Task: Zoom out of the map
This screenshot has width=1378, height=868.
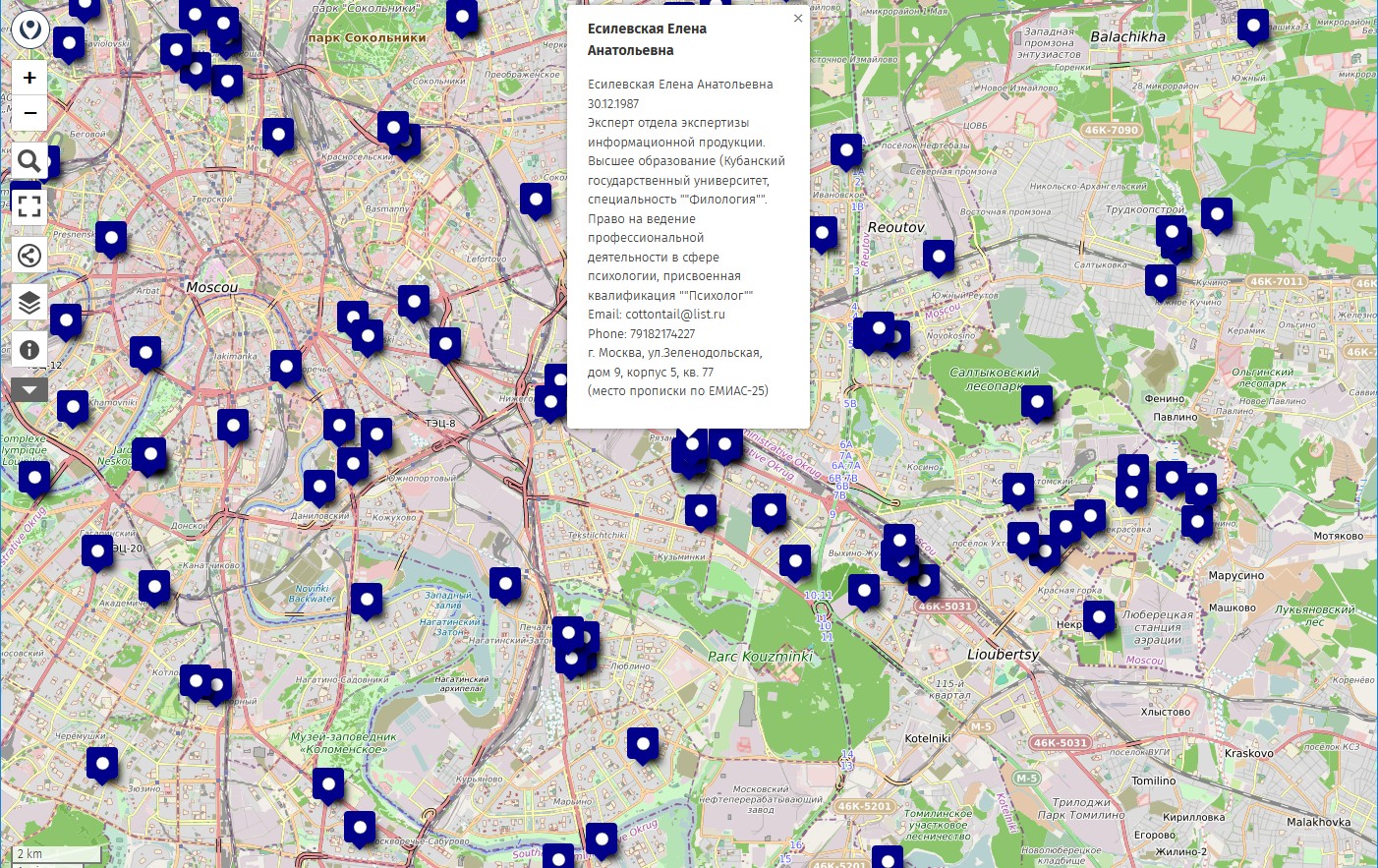Action: [x=29, y=113]
